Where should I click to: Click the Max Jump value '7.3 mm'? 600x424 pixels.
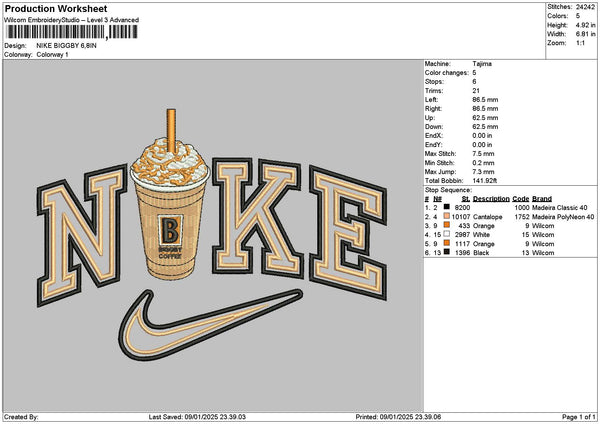pyautogui.click(x=483, y=172)
